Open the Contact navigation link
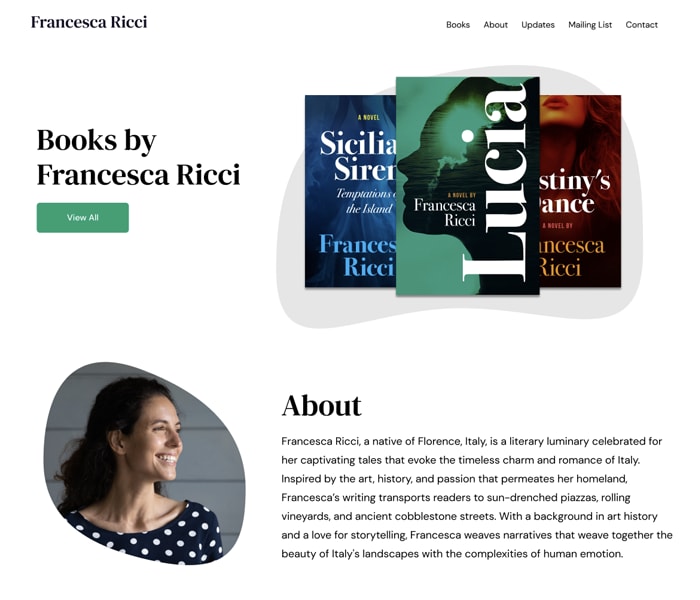Screen dimensions: 700x600 pos(642,25)
